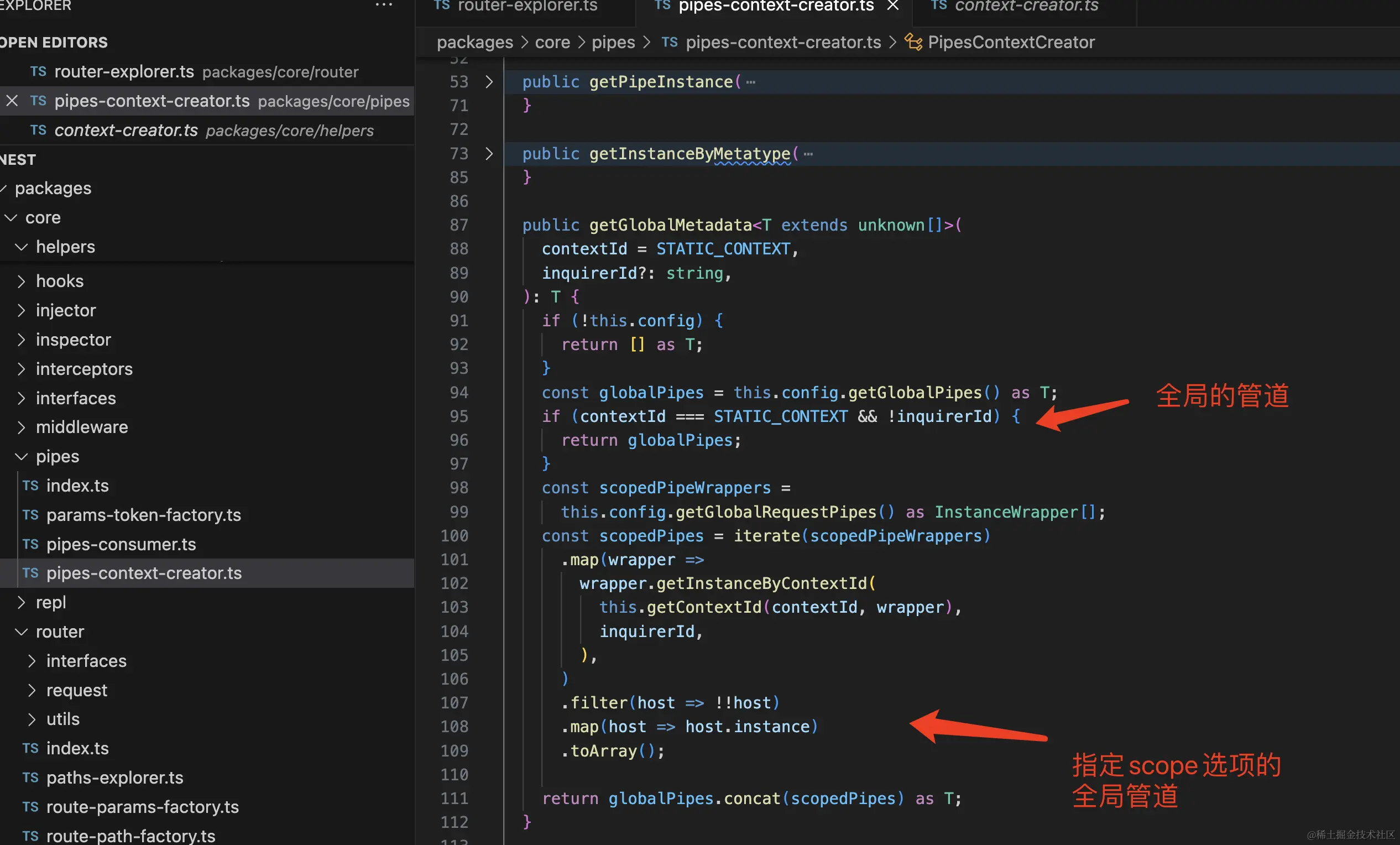Collapse the pipes folder
Image resolution: width=1400 pixels, height=845 pixels.
pyautogui.click(x=22, y=456)
